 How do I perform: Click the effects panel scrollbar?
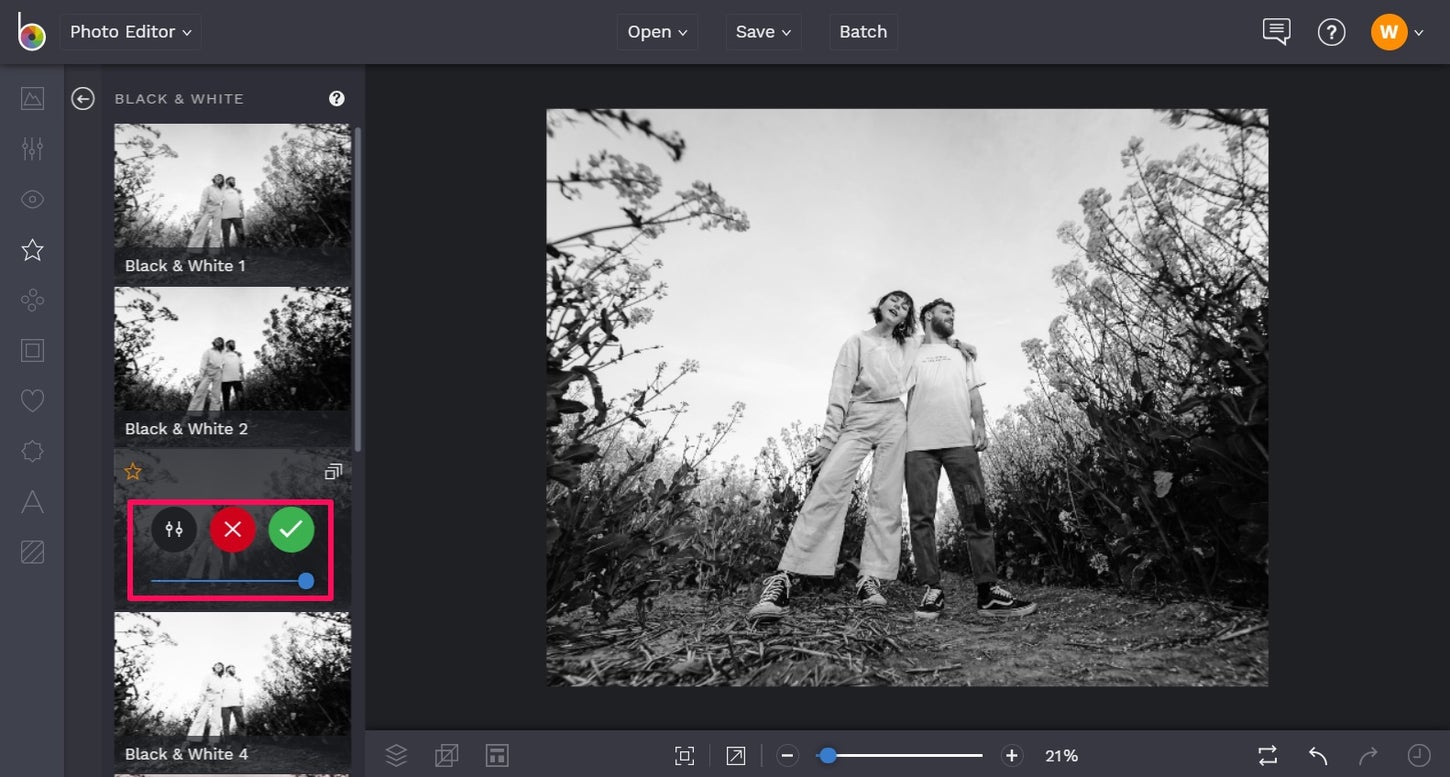point(358,288)
